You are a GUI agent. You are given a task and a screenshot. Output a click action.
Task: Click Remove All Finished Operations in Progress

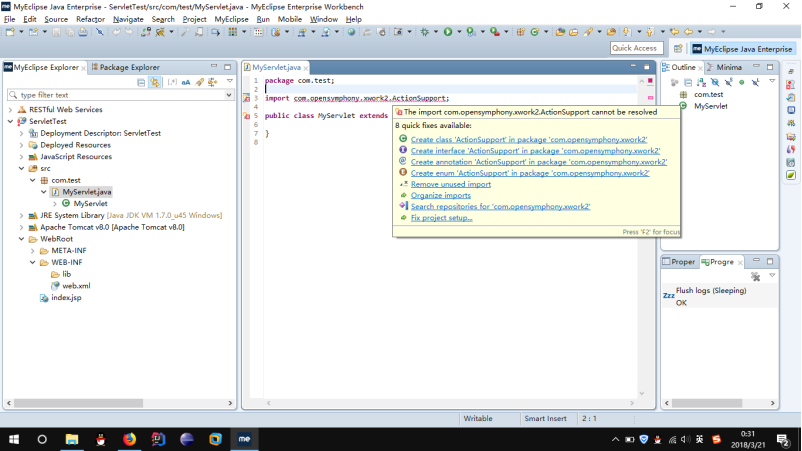pos(756,276)
